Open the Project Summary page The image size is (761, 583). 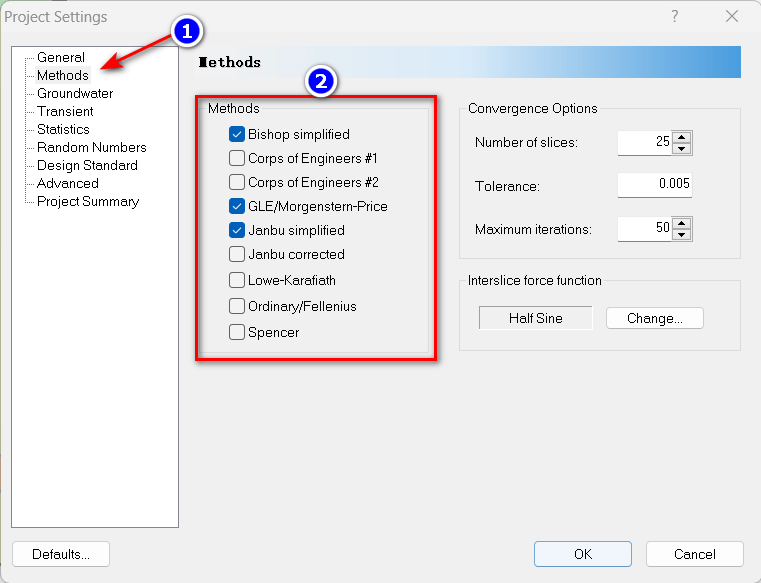(87, 201)
